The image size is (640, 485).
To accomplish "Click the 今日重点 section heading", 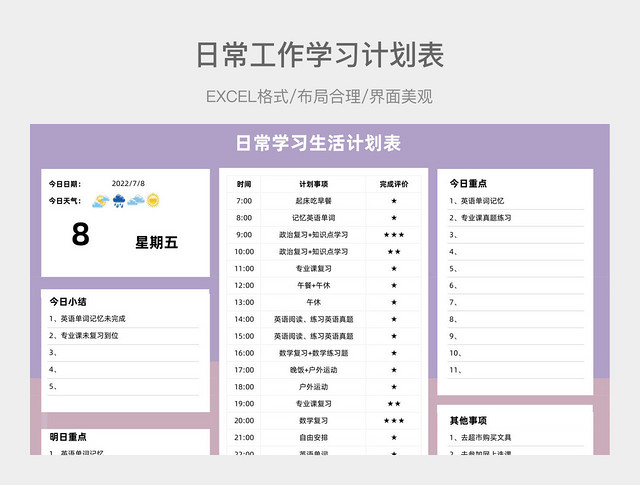I will pos(468,183).
